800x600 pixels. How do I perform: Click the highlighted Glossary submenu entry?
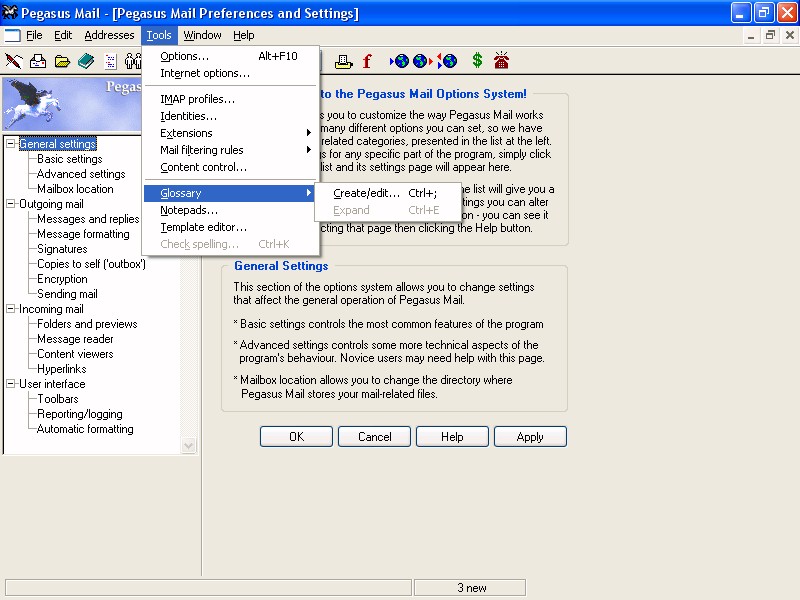click(229, 193)
